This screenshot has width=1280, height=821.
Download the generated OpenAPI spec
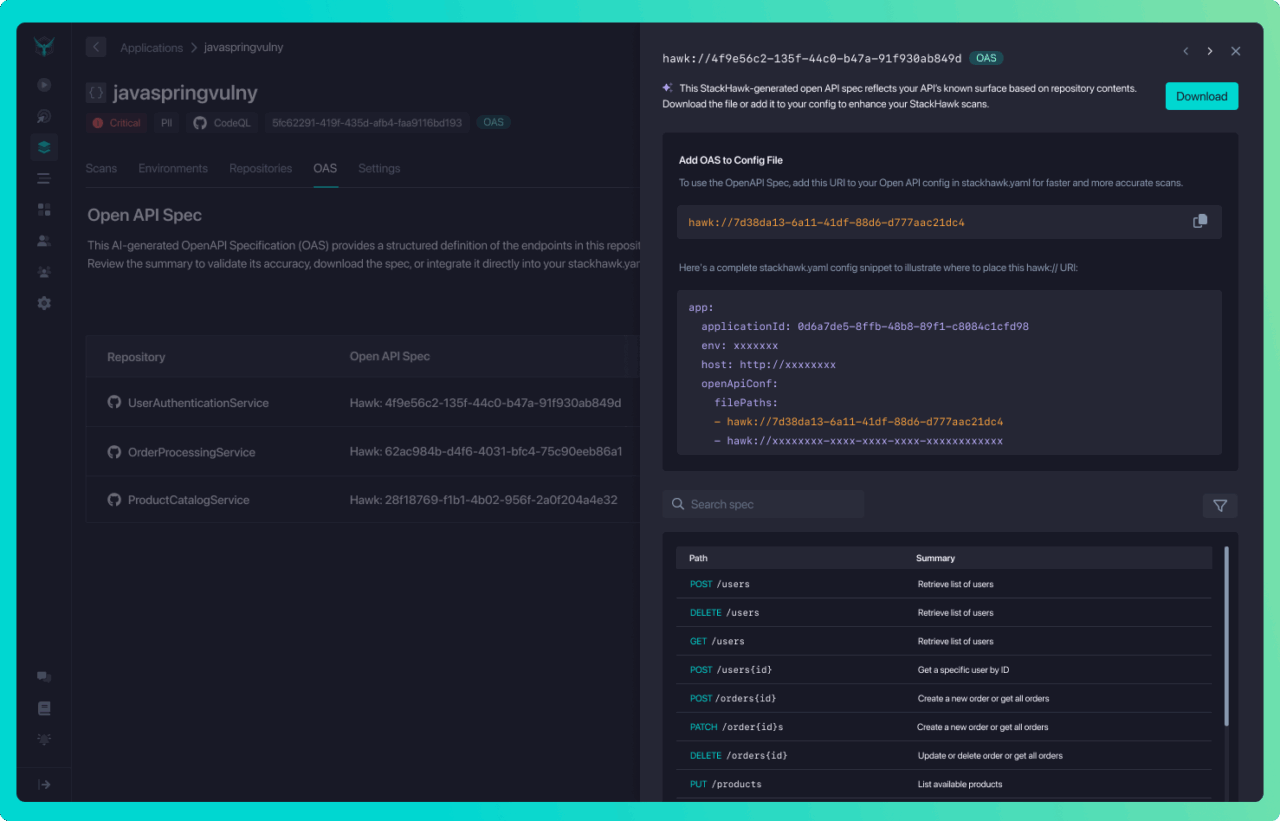[x=1201, y=95]
